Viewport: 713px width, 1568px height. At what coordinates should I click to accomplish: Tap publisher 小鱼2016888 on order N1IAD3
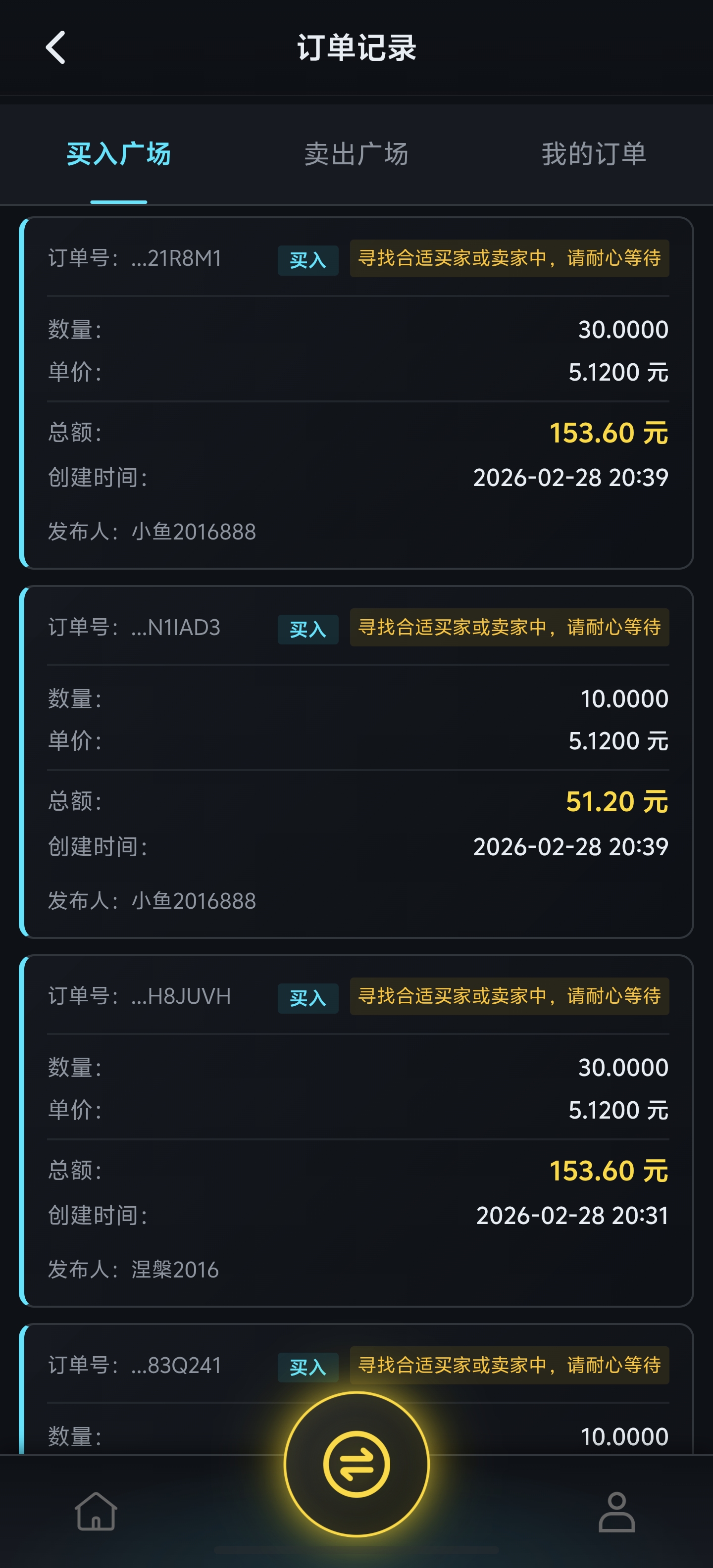(x=194, y=901)
